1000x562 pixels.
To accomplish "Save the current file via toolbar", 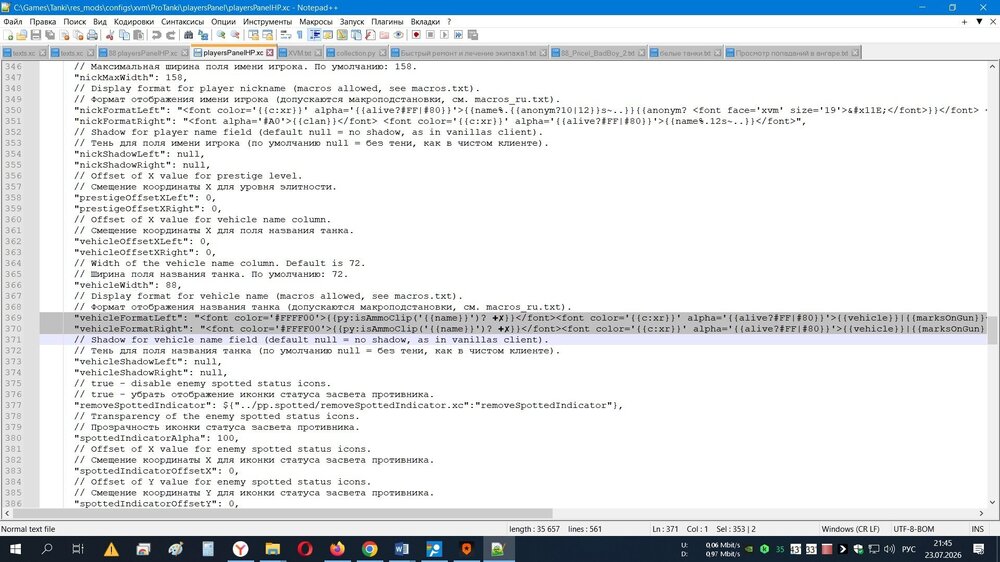I will point(36,35).
